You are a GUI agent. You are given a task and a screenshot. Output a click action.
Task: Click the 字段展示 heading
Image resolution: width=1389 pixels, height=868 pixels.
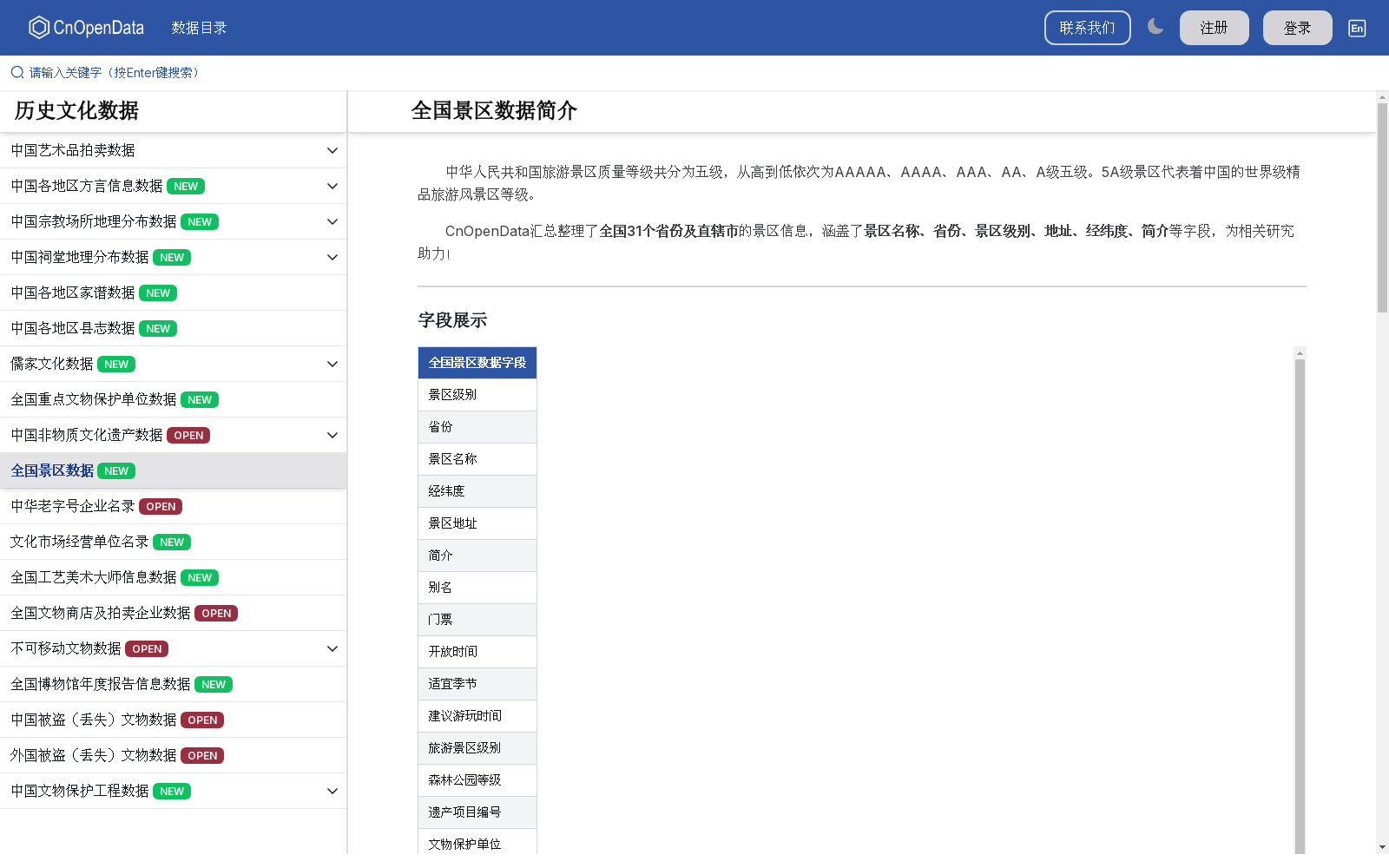452,320
